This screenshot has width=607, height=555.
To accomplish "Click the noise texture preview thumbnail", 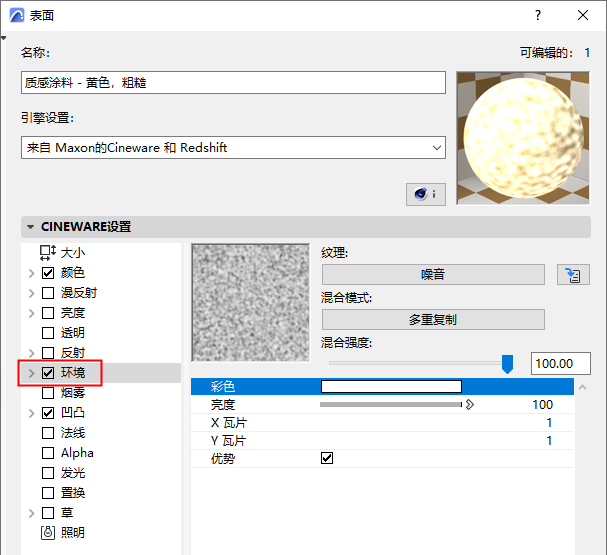I will tap(250, 303).
